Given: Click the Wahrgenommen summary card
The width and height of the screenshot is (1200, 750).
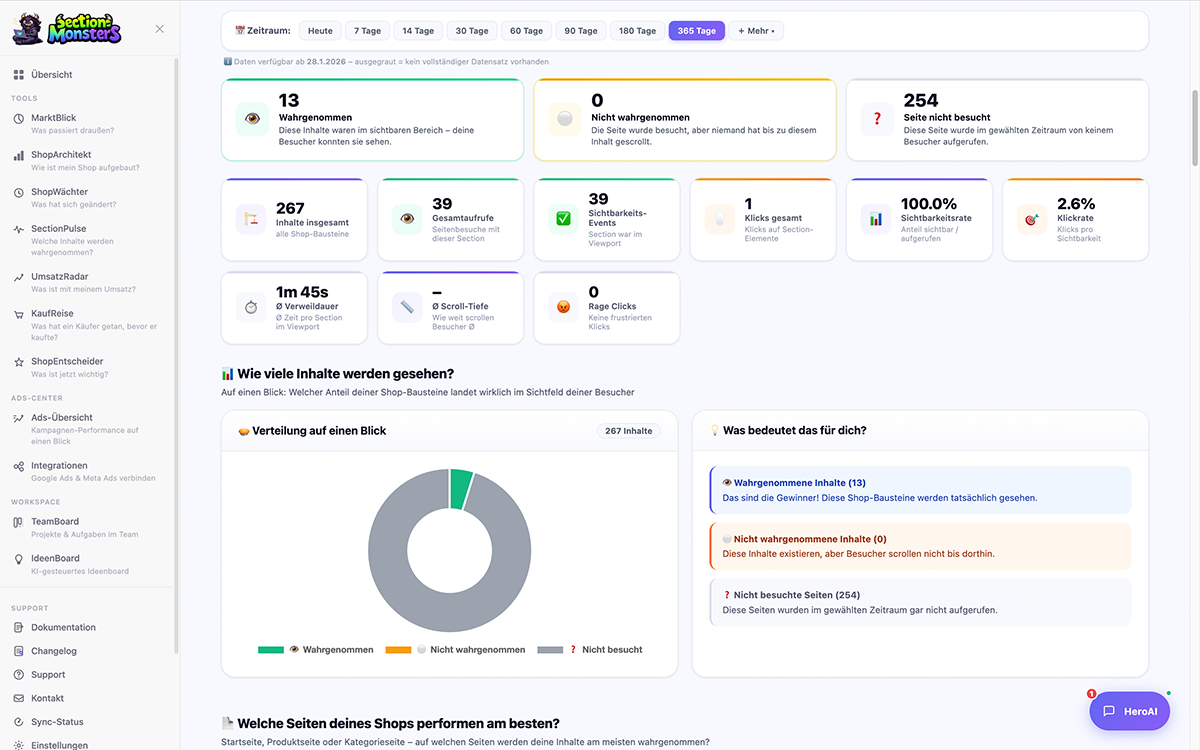Looking at the screenshot, I should [x=372, y=120].
